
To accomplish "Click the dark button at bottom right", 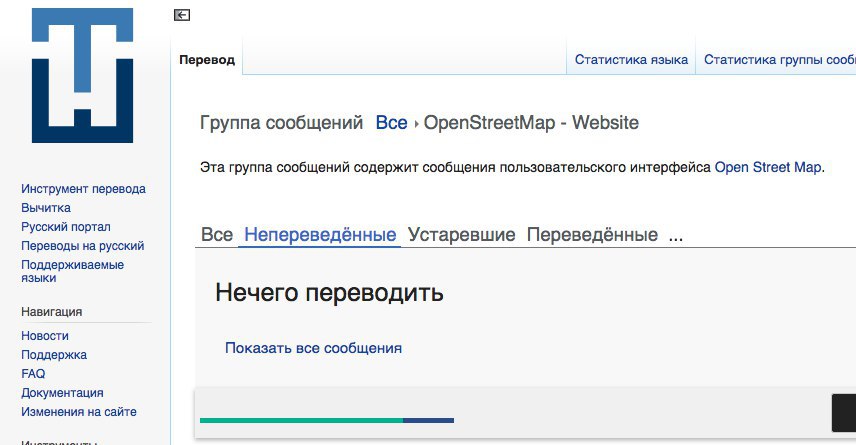I will coord(844,413).
